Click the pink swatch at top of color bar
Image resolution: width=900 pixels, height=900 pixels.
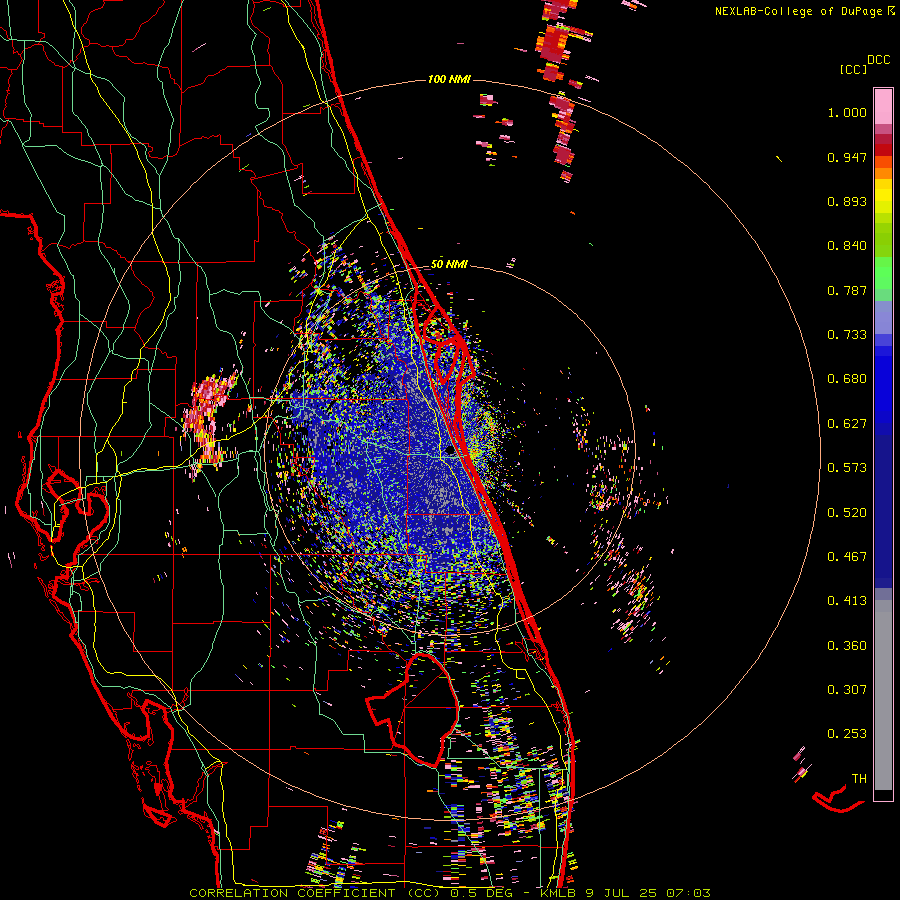[883, 106]
